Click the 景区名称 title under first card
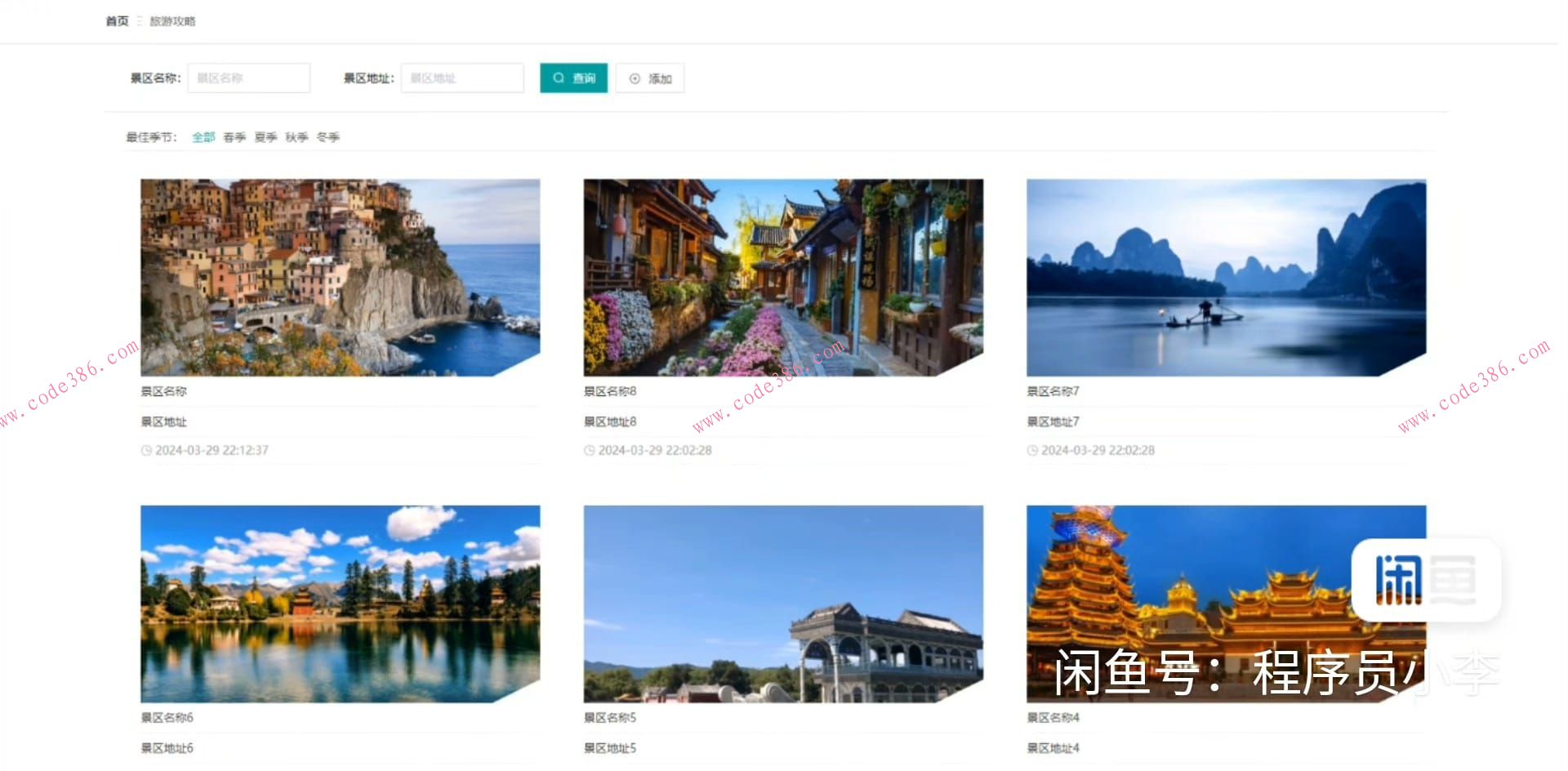 coord(163,391)
